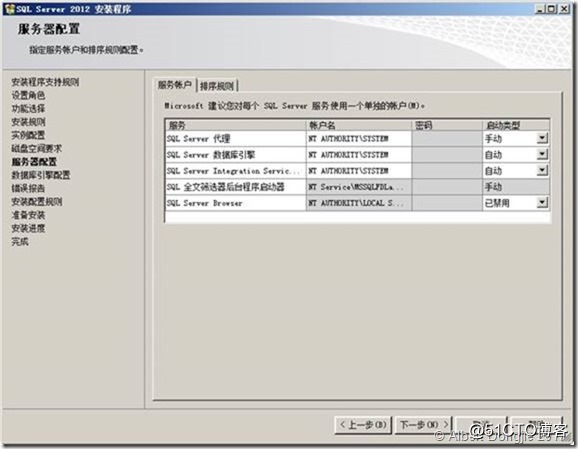Click the 帐户名 column header

pyautogui.click(x=359, y=125)
